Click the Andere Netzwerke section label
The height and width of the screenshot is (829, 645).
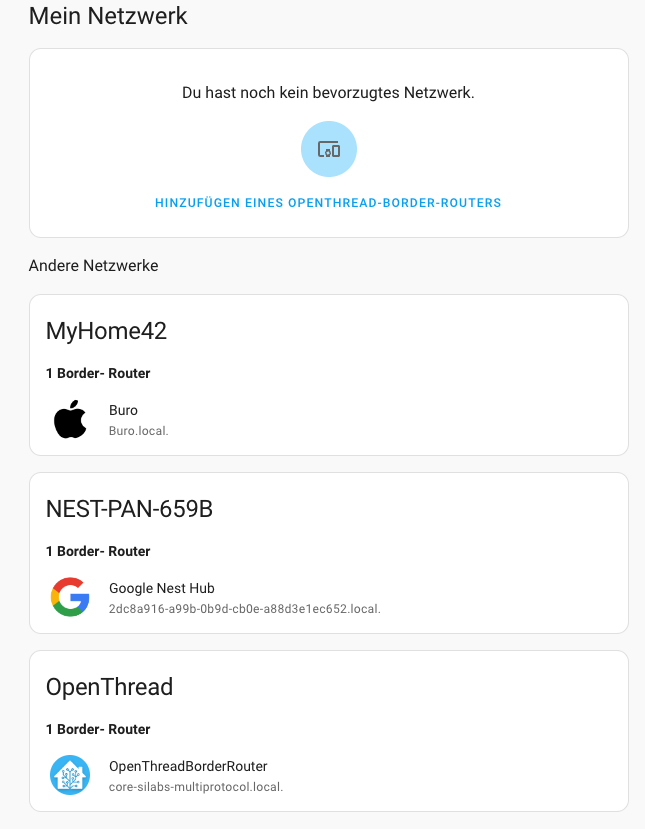click(93, 265)
